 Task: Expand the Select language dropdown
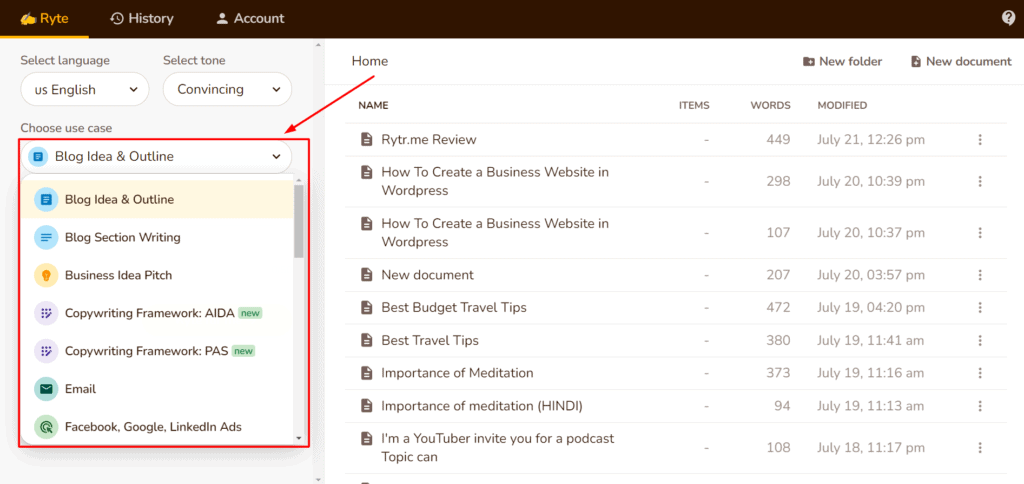coord(84,90)
